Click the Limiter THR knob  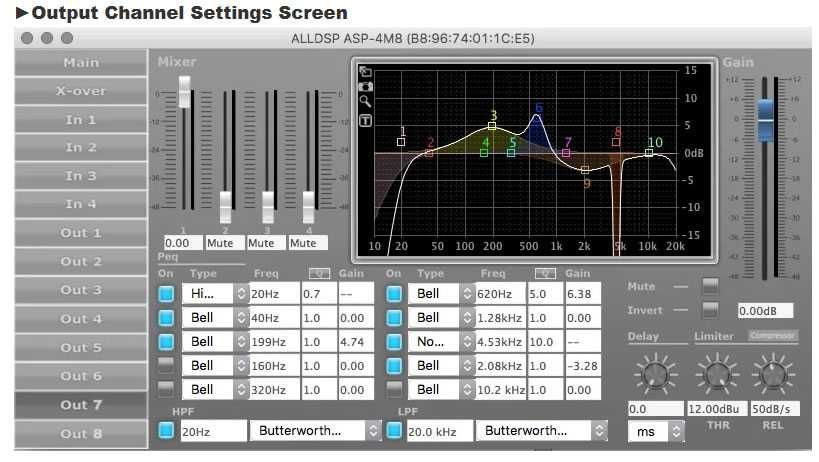[717, 374]
